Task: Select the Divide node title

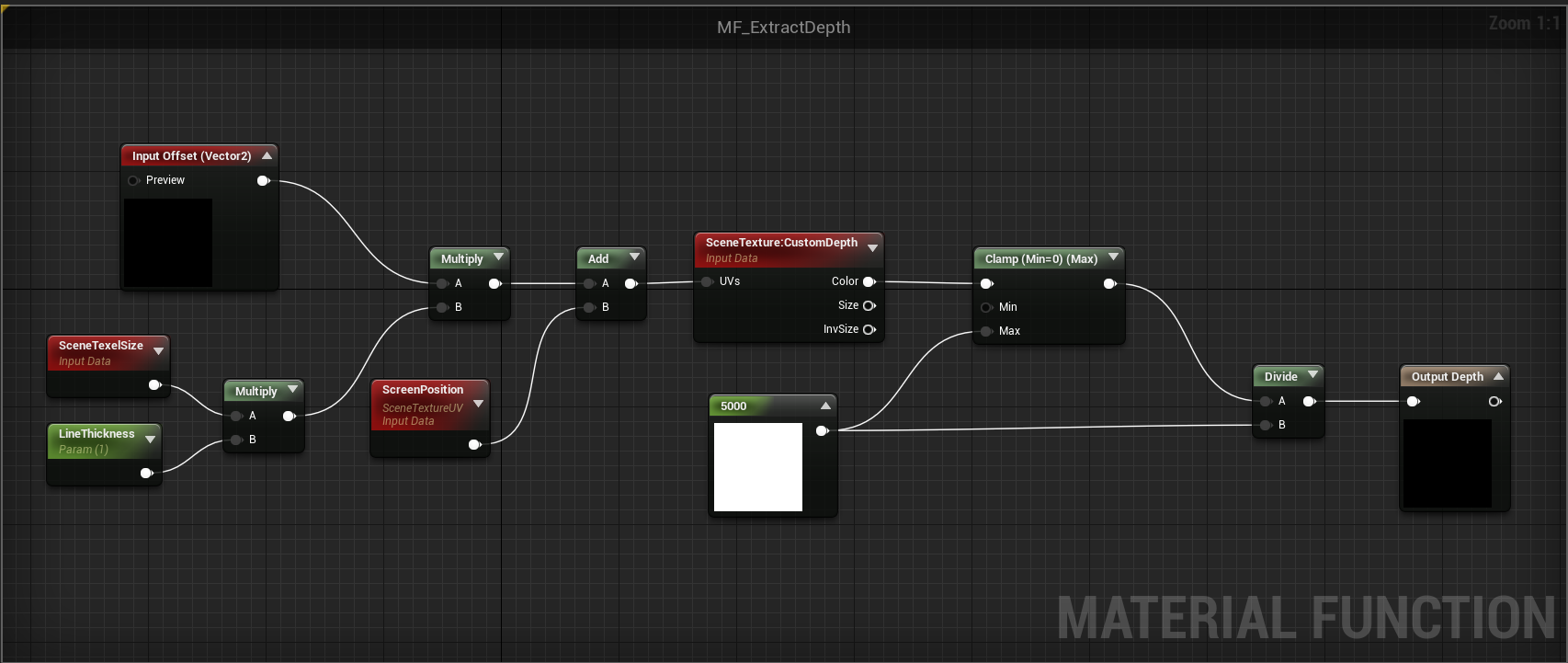Action: click(x=1280, y=376)
